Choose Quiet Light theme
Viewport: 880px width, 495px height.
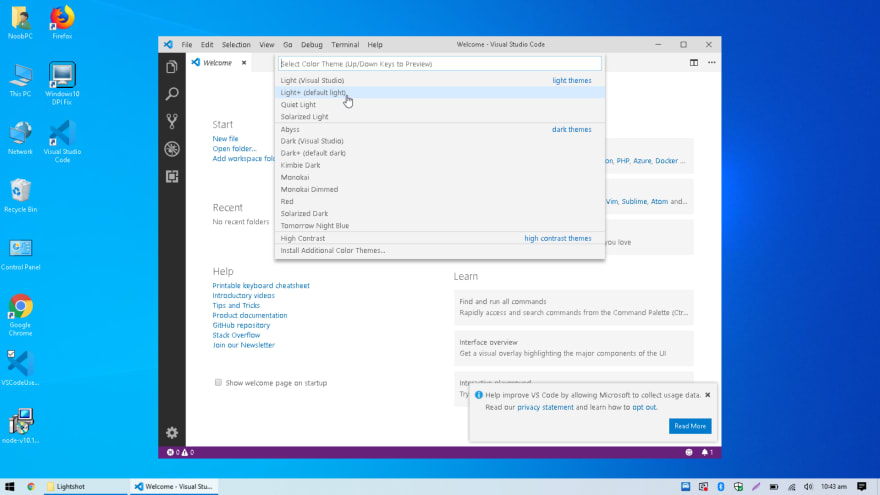click(439, 104)
